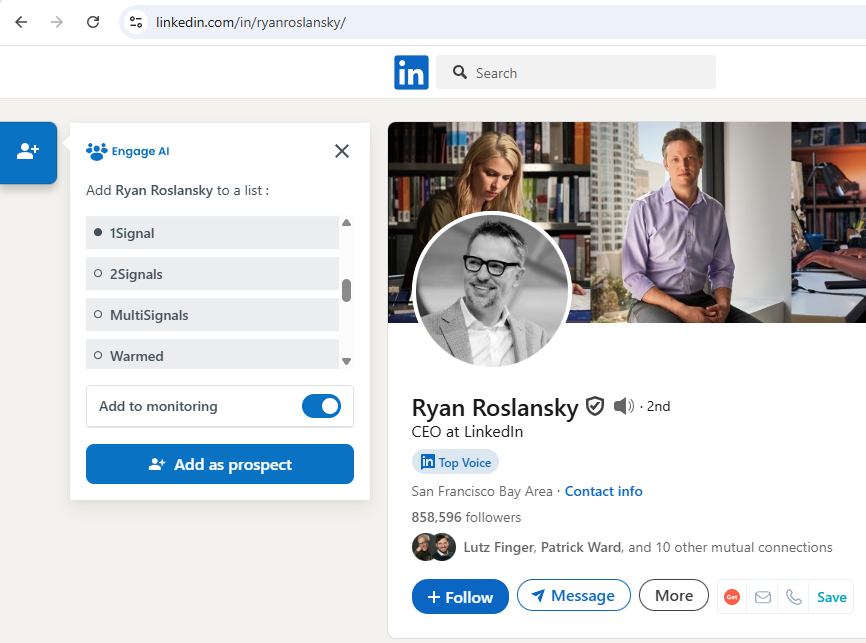The height and width of the screenshot is (643, 866).
Task: Click the Add as prospect button
Action: tap(220, 464)
